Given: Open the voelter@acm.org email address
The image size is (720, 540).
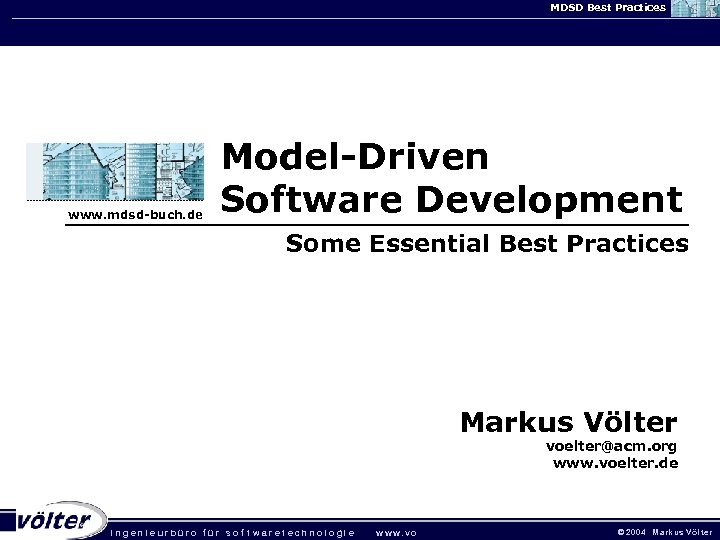Looking at the screenshot, I should point(611,446).
